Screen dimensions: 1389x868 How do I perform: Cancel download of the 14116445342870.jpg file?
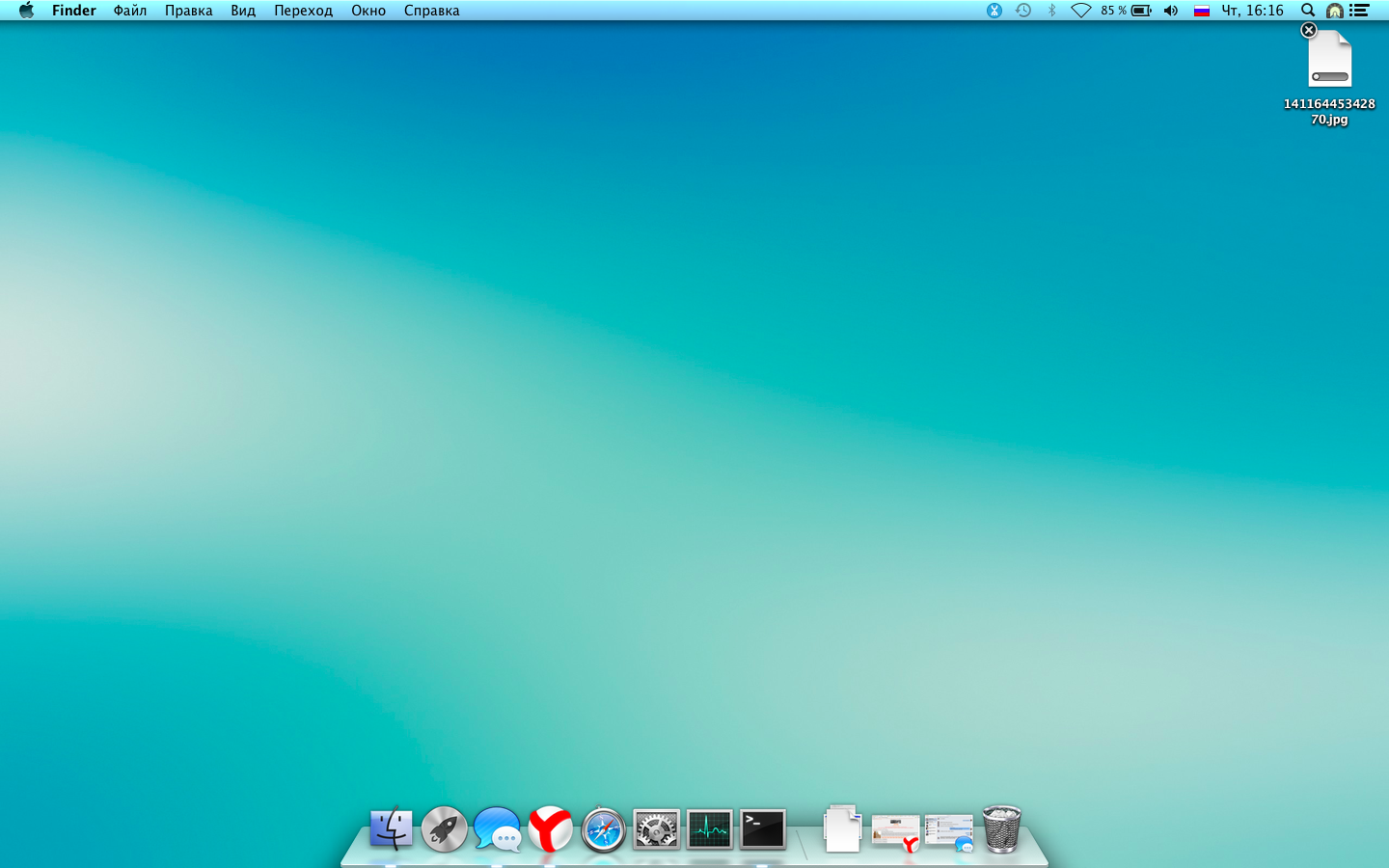tap(1309, 31)
